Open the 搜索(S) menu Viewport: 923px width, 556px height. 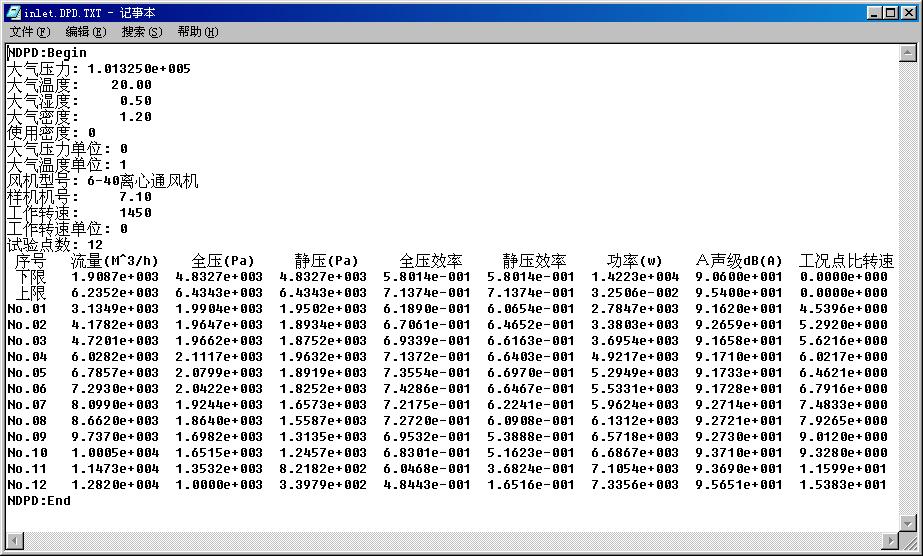(141, 32)
